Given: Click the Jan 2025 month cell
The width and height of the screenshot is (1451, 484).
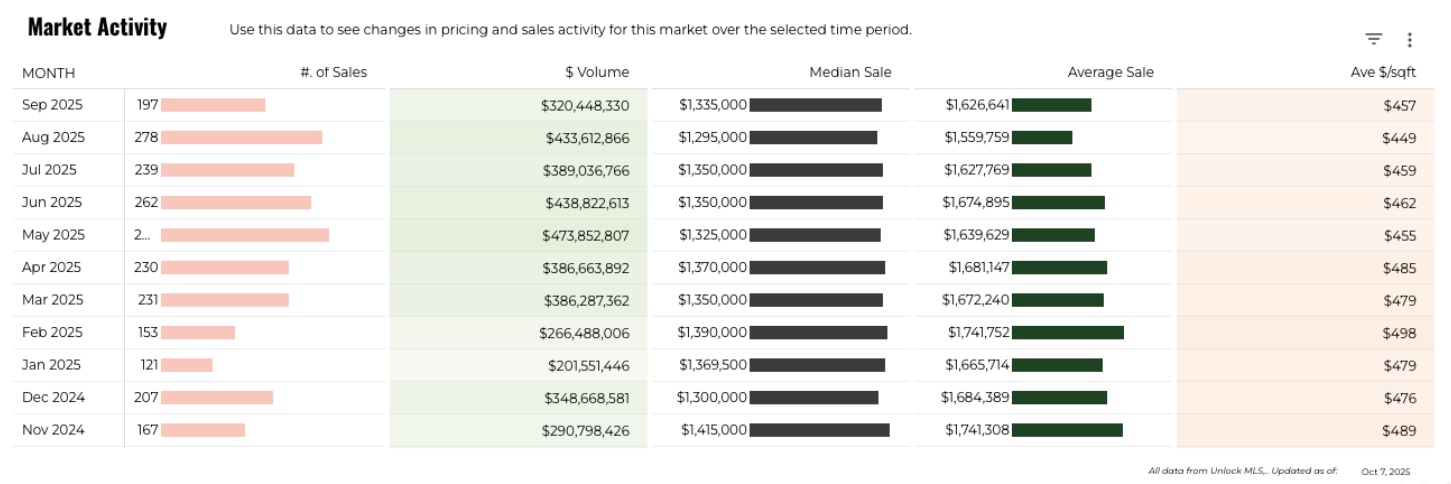Looking at the screenshot, I should pos(52,365).
